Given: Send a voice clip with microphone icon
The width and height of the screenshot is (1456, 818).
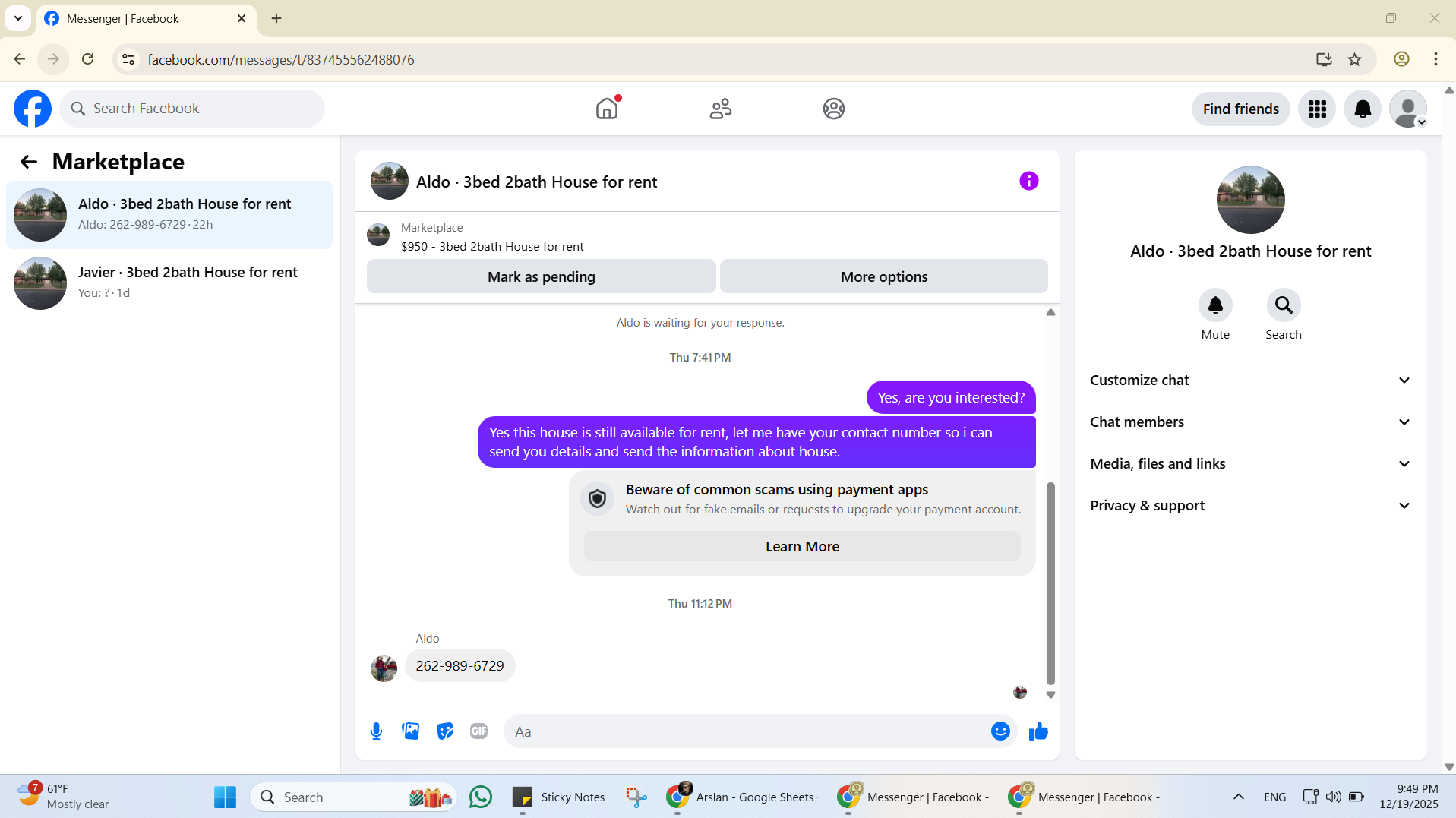Looking at the screenshot, I should coord(376,731).
